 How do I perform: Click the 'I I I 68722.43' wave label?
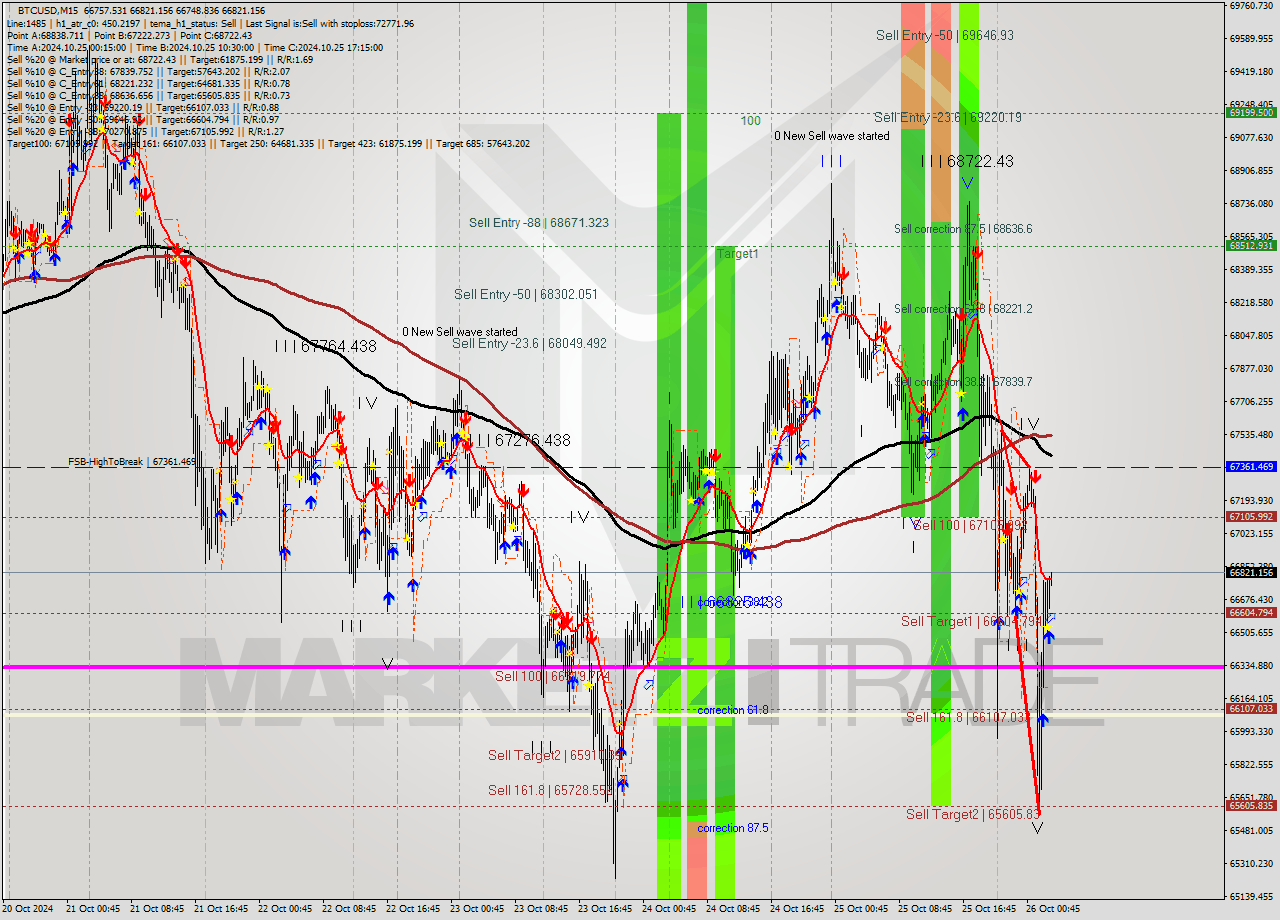967,161
